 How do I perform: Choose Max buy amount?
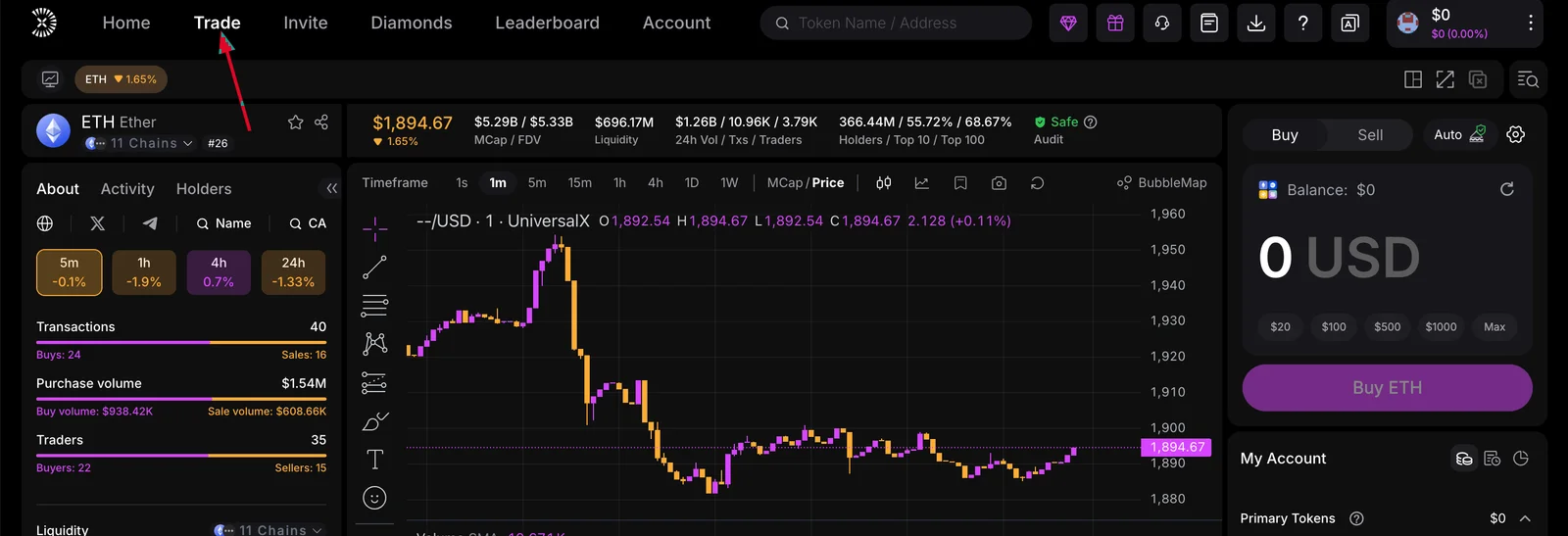1494,327
